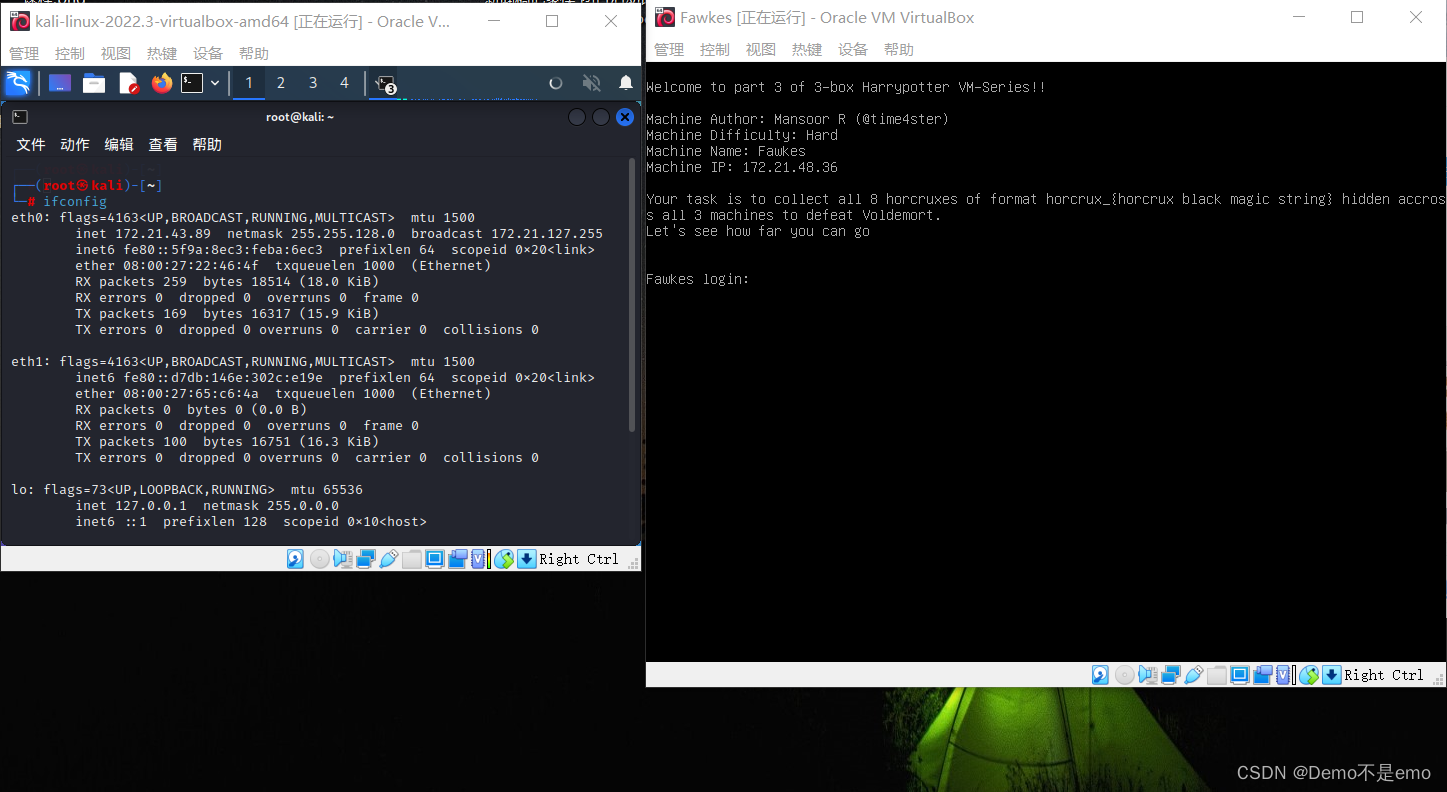Viewport: 1447px width, 792px height.
Task: Select the running terminal taskbar button
Action: click(x=385, y=84)
